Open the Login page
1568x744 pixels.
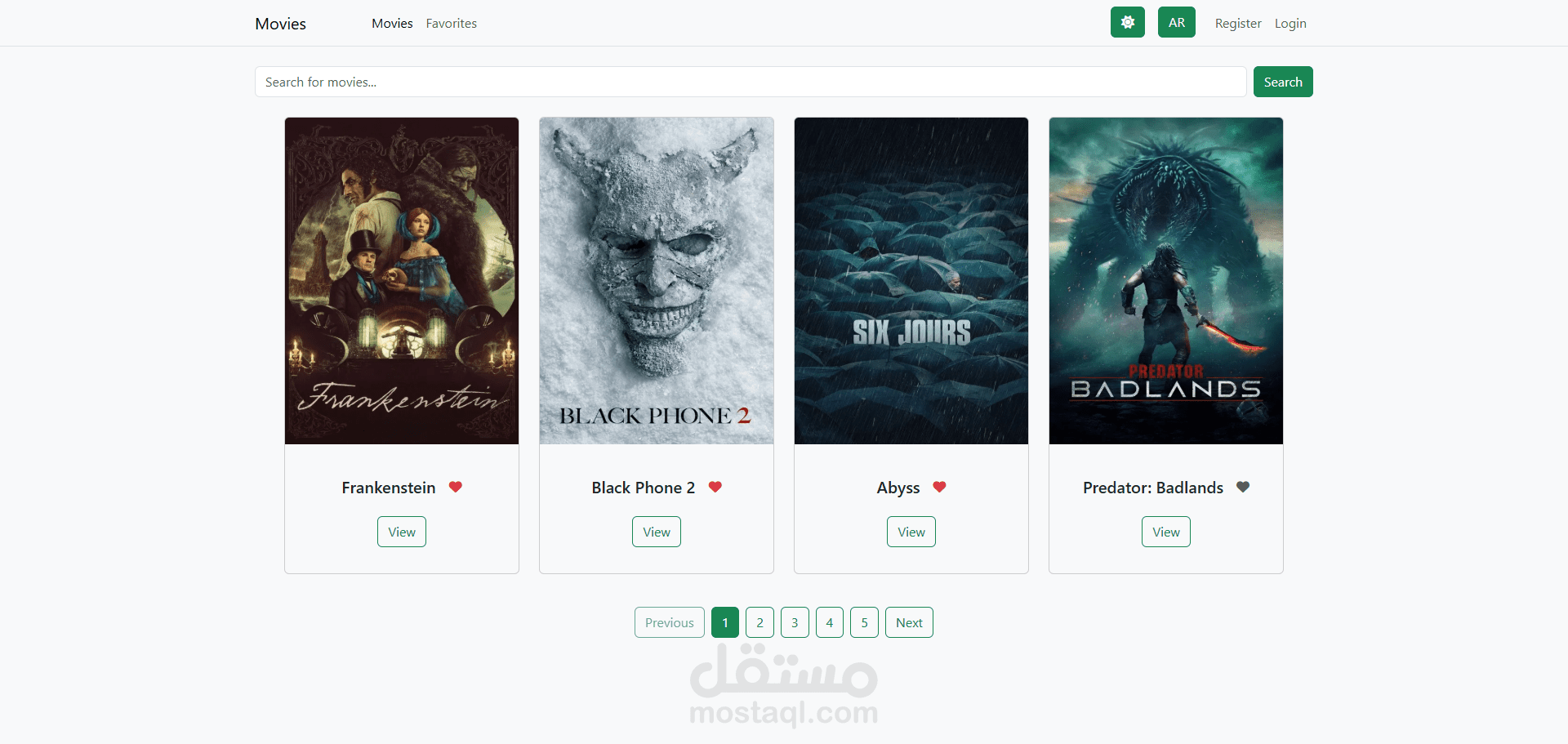(1290, 24)
